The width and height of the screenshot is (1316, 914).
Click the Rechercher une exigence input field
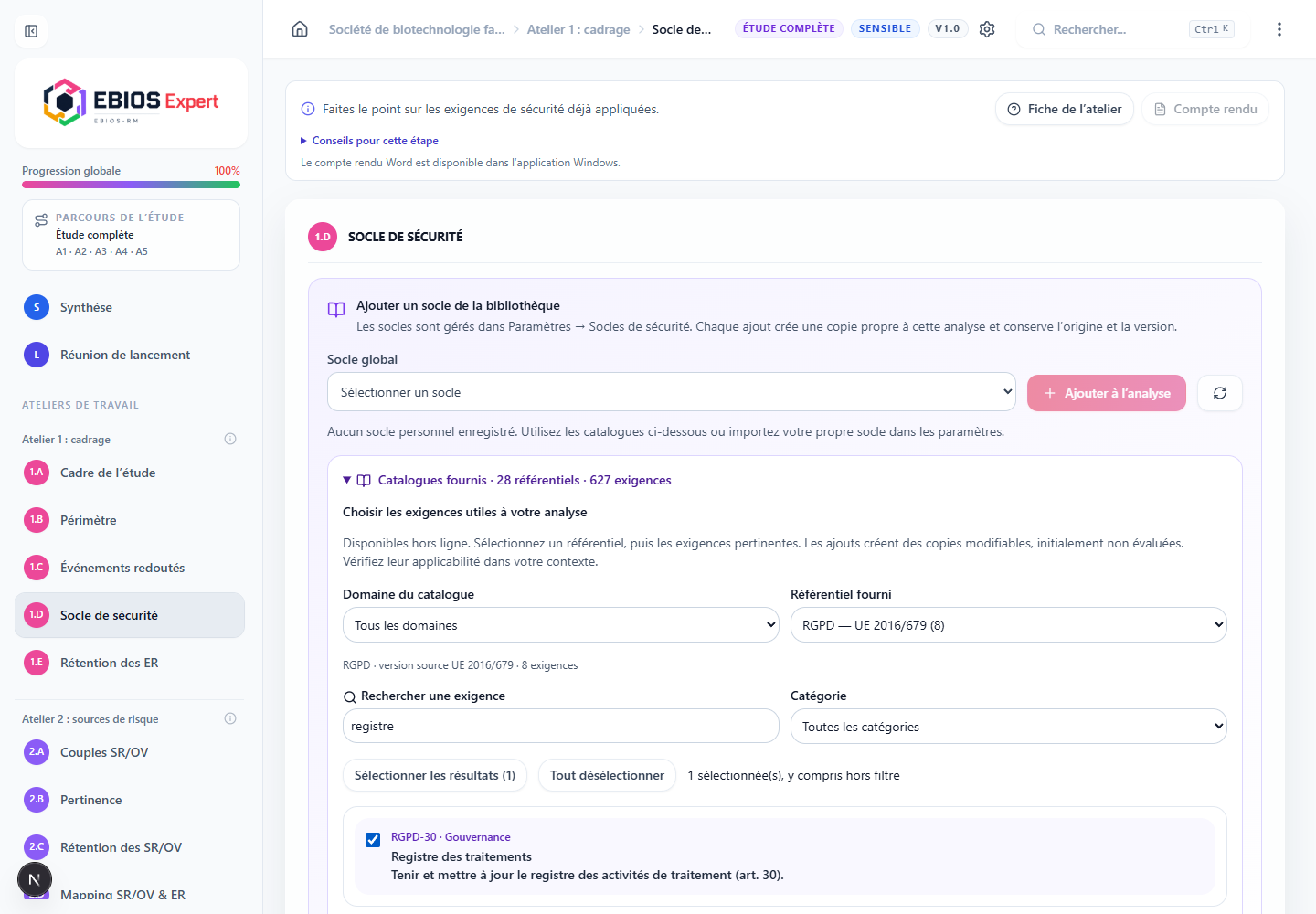(561, 727)
